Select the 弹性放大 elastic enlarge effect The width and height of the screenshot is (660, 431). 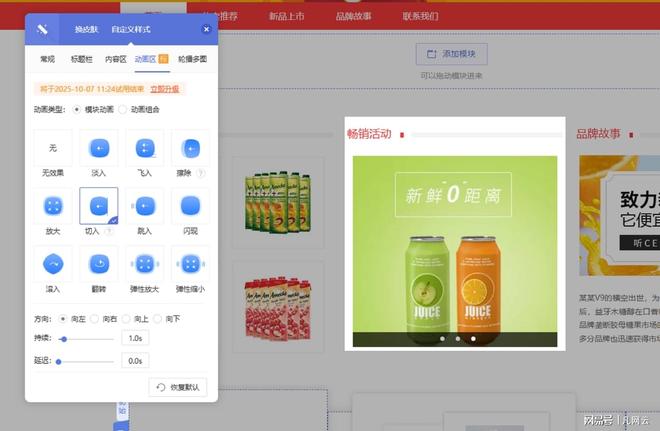(145, 265)
